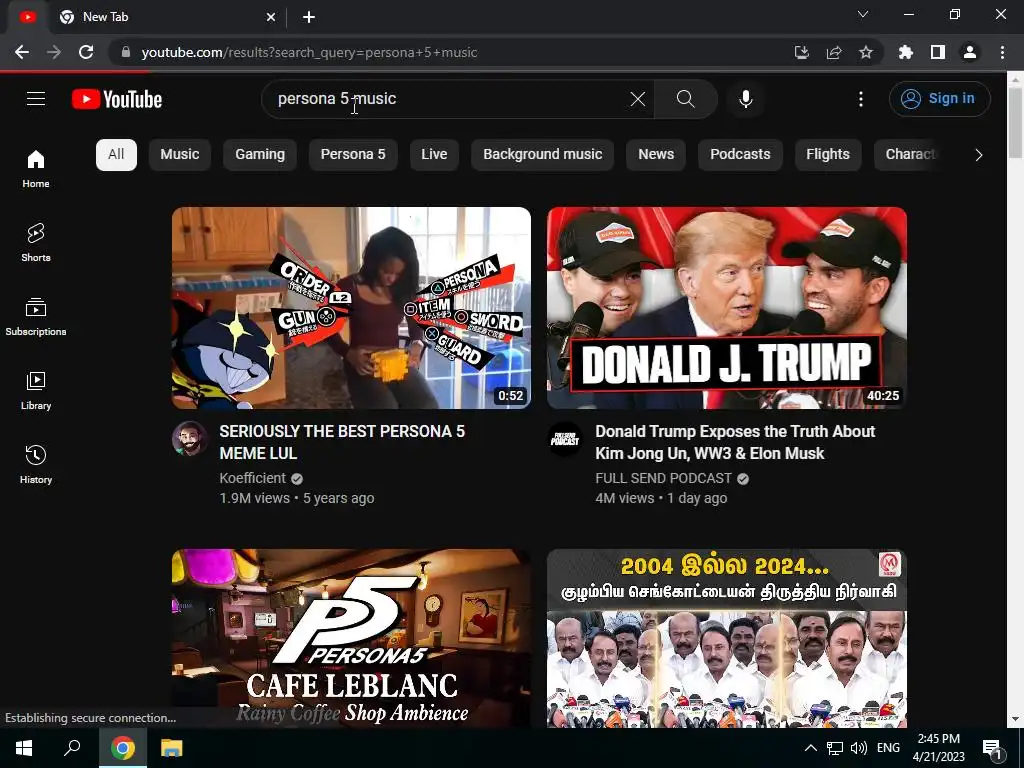Visit the FULL SEND PODCAST channel name link
The height and width of the screenshot is (768, 1024).
click(x=664, y=478)
